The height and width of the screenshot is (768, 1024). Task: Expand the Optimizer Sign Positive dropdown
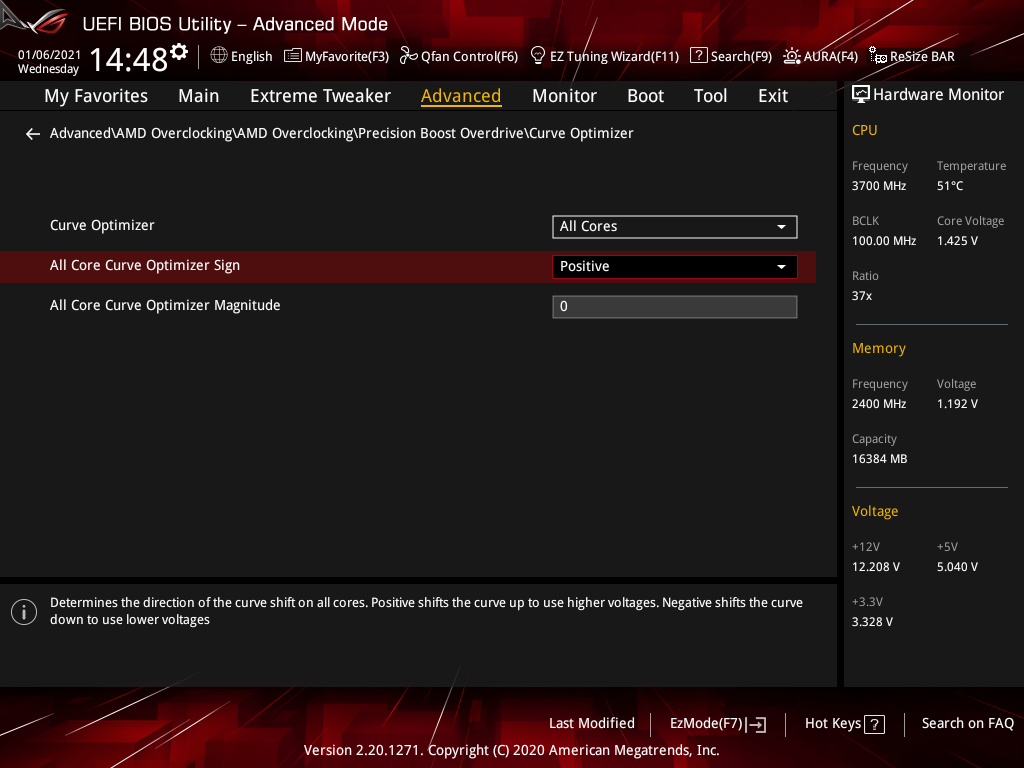675,266
